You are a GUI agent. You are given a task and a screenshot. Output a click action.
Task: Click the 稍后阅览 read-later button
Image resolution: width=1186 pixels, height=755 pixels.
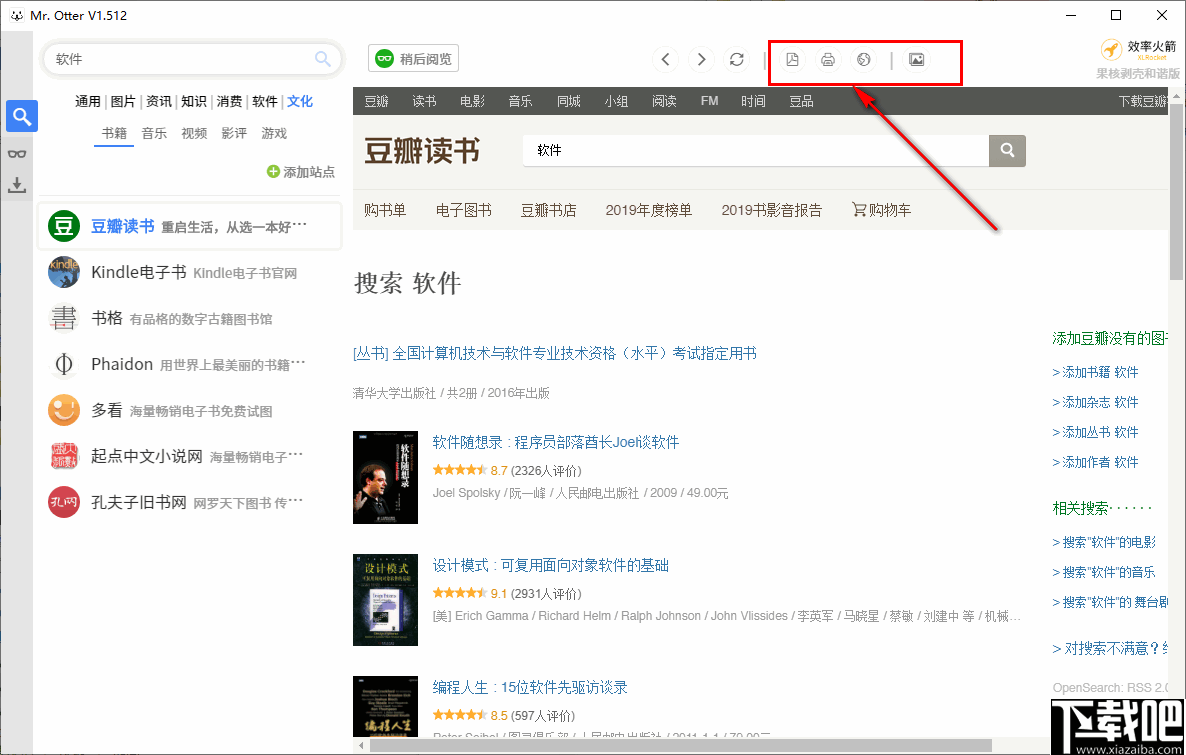point(414,59)
